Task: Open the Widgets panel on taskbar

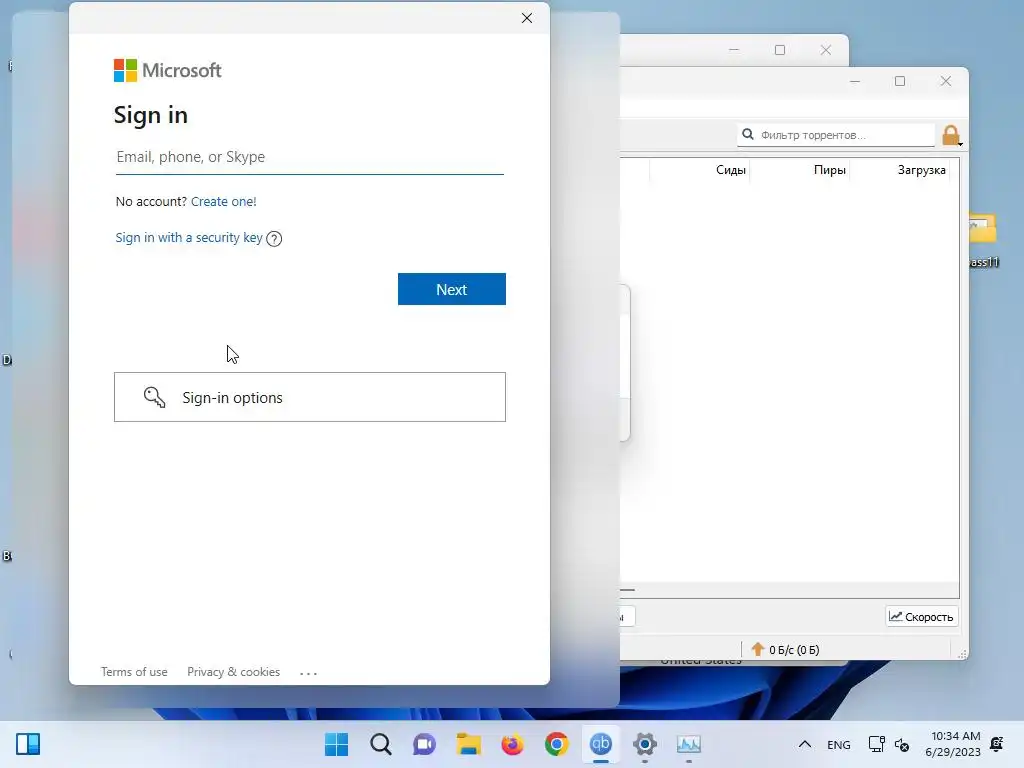Action: point(28,744)
